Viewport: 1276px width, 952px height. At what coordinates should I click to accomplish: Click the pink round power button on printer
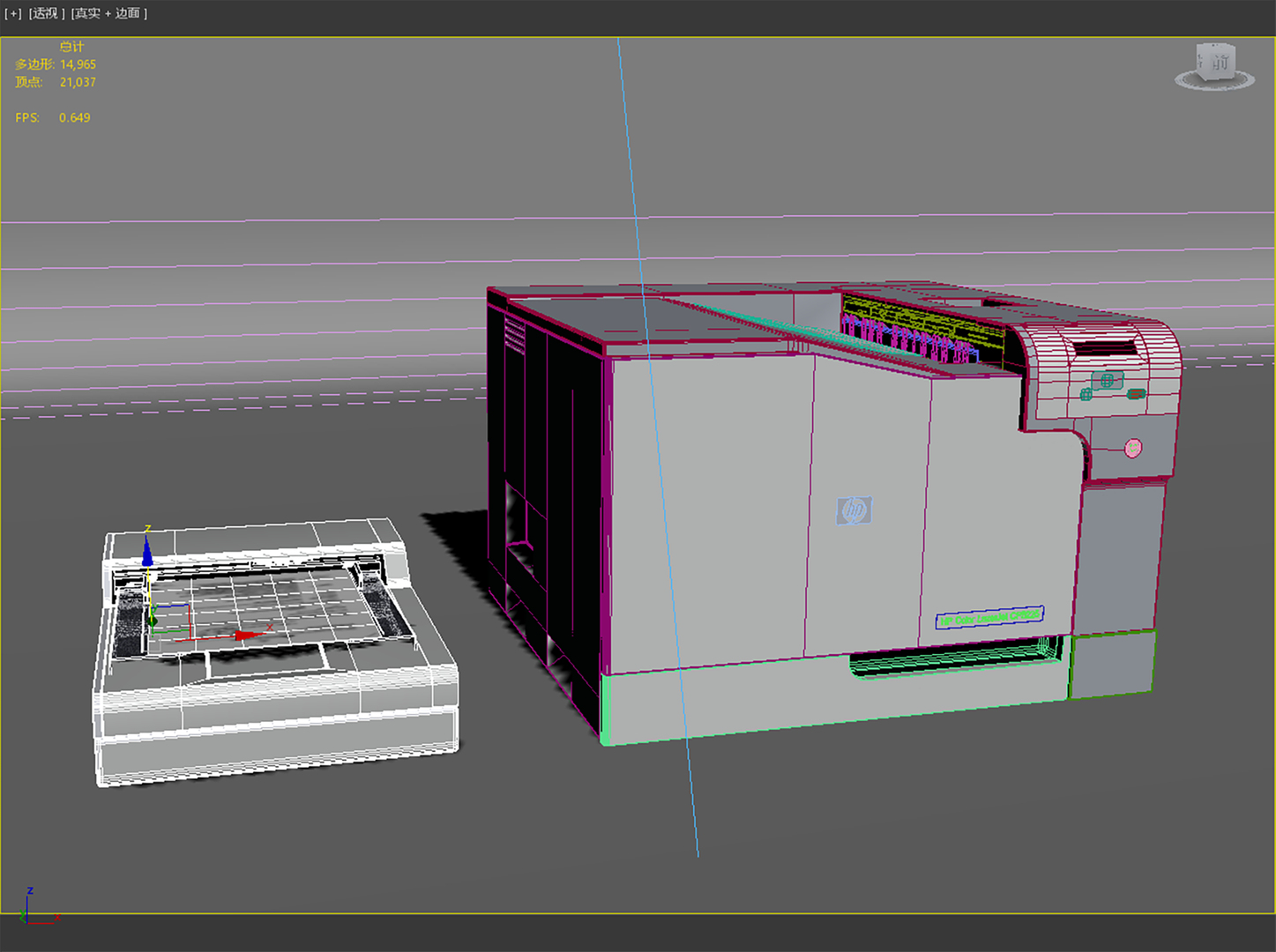(1133, 449)
